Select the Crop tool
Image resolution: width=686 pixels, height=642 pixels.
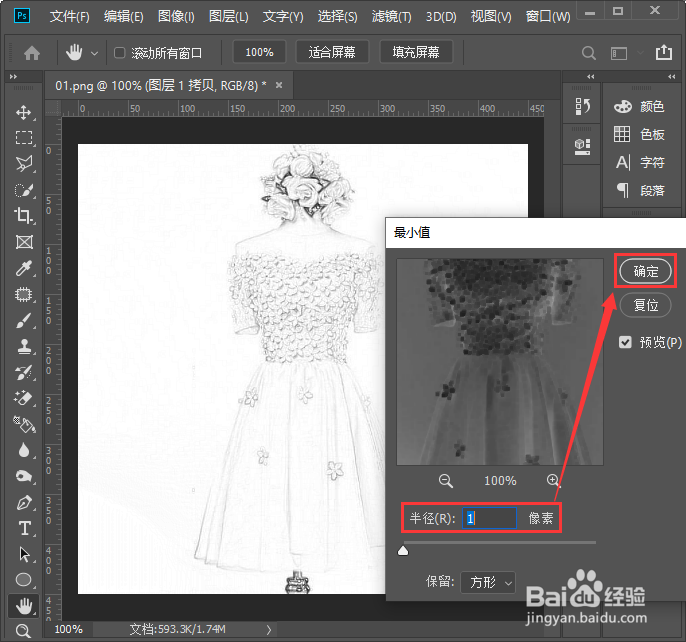[24, 216]
